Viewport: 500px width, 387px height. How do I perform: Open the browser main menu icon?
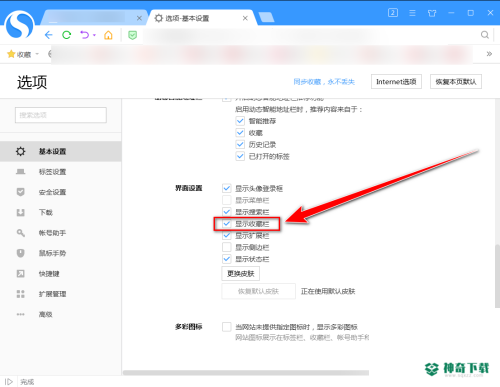pyautogui.click(x=412, y=13)
